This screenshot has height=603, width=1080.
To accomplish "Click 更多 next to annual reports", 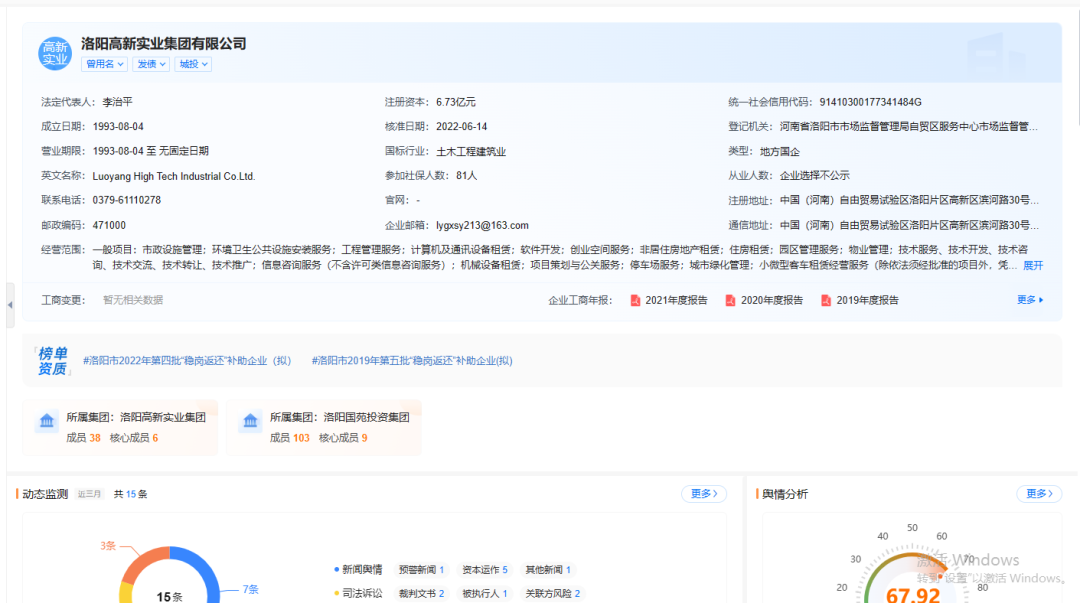I will click(x=1030, y=300).
